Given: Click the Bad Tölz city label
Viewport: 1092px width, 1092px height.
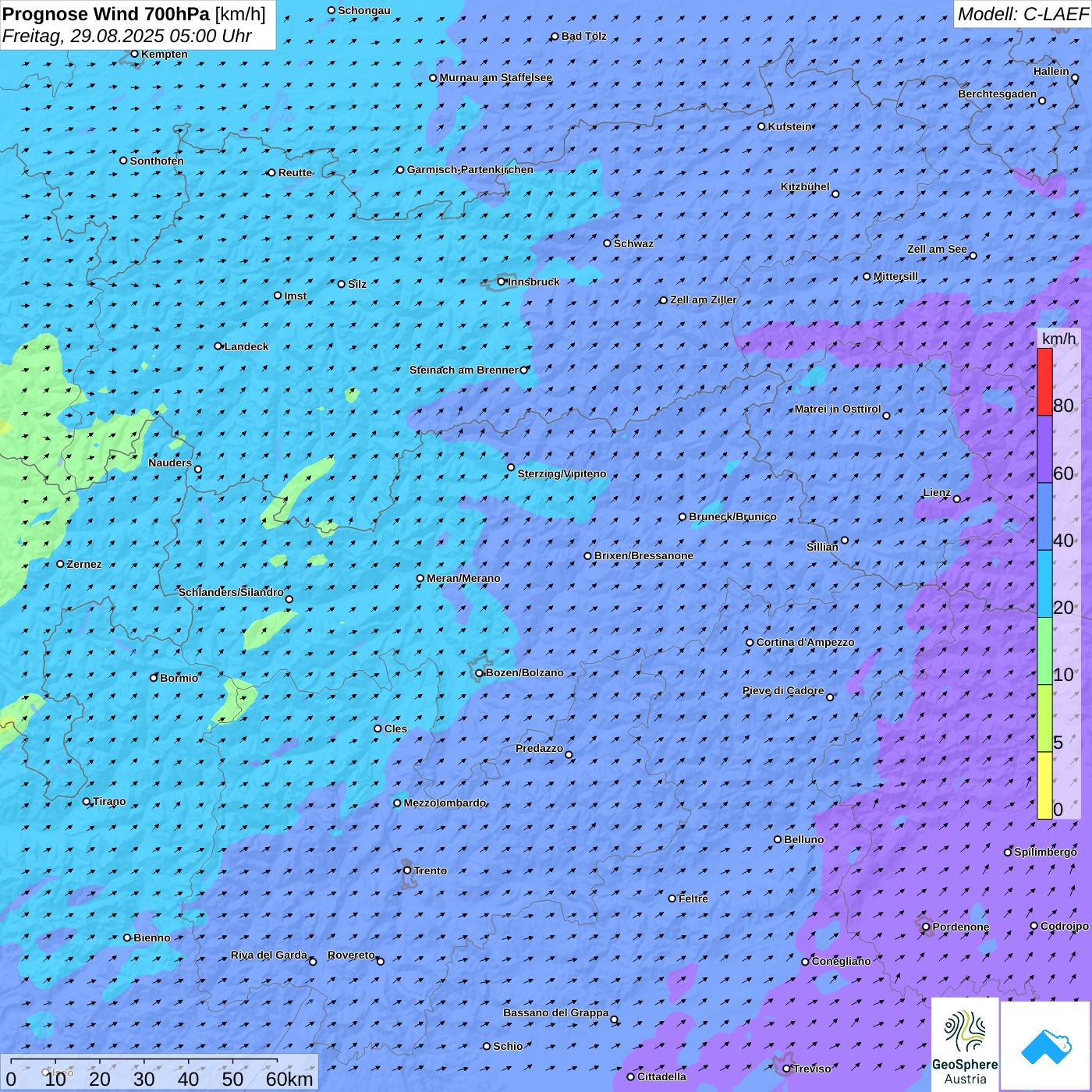Looking at the screenshot, I should pyautogui.click(x=583, y=36).
